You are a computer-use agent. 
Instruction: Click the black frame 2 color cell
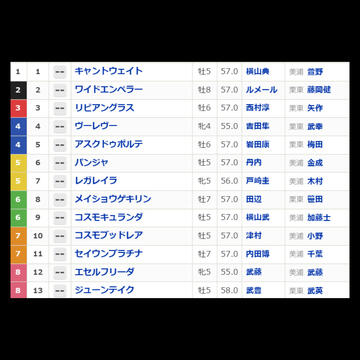click(x=18, y=90)
